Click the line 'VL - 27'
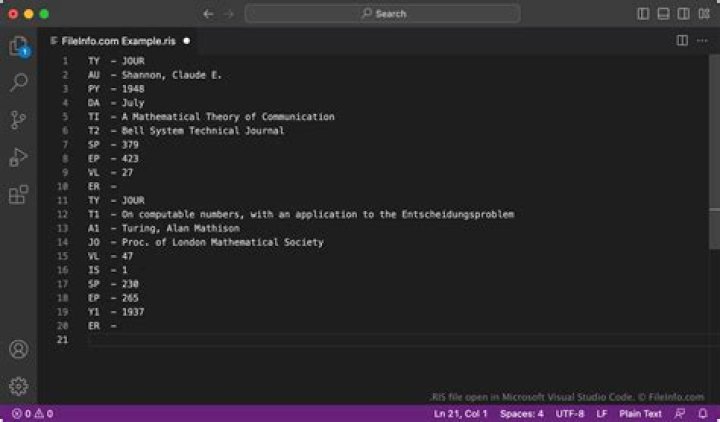This screenshot has width=720, height=422. tap(111, 172)
